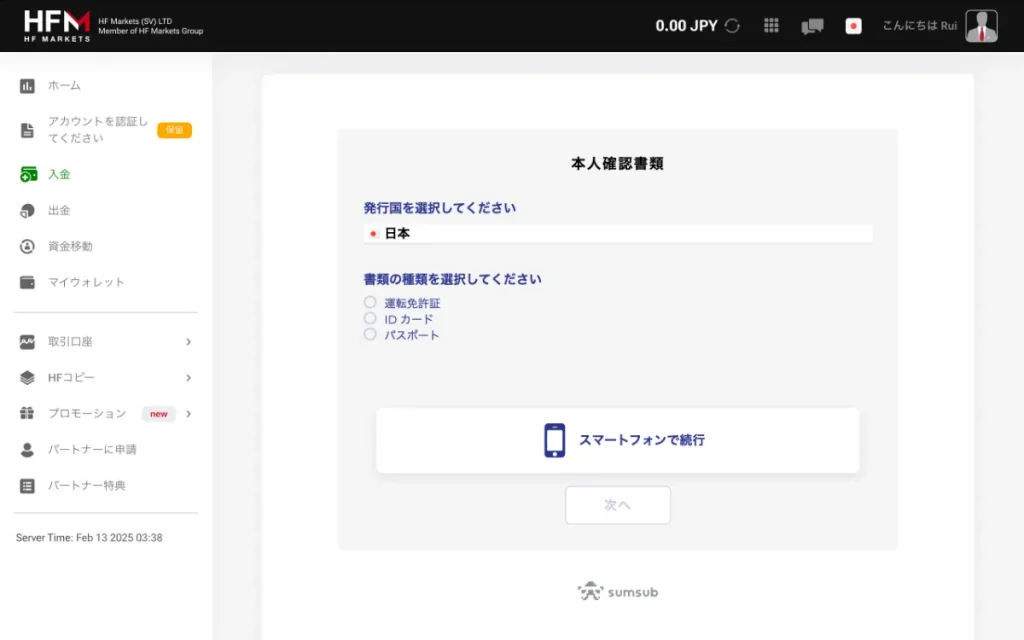Refresh the 0.00 JPY balance
The height and width of the screenshot is (640, 1024).
click(x=732, y=26)
